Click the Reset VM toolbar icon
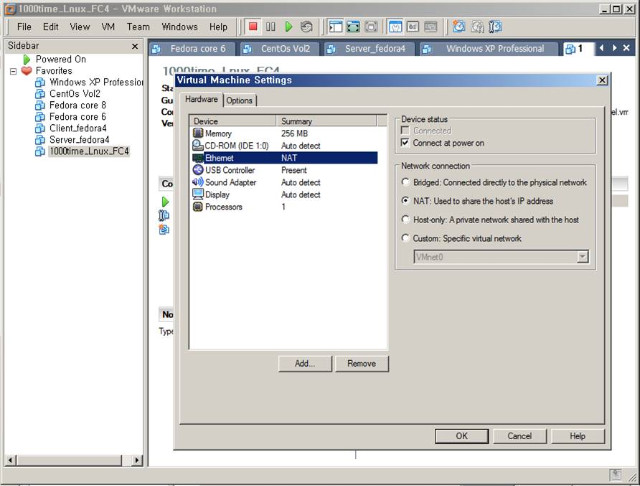The image size is (640, 486). 307,27
